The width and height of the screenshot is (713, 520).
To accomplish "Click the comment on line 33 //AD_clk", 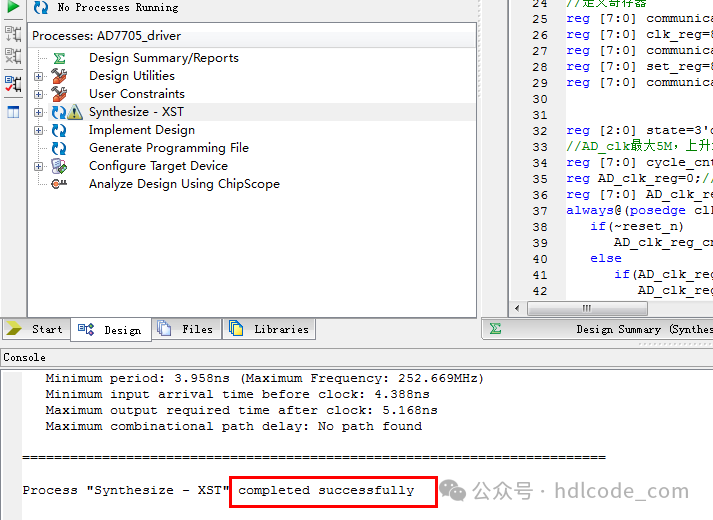I will coord(639,146).
